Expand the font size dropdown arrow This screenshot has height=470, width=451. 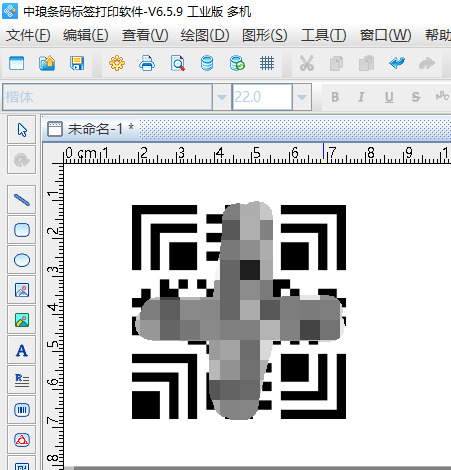point(302,97)
